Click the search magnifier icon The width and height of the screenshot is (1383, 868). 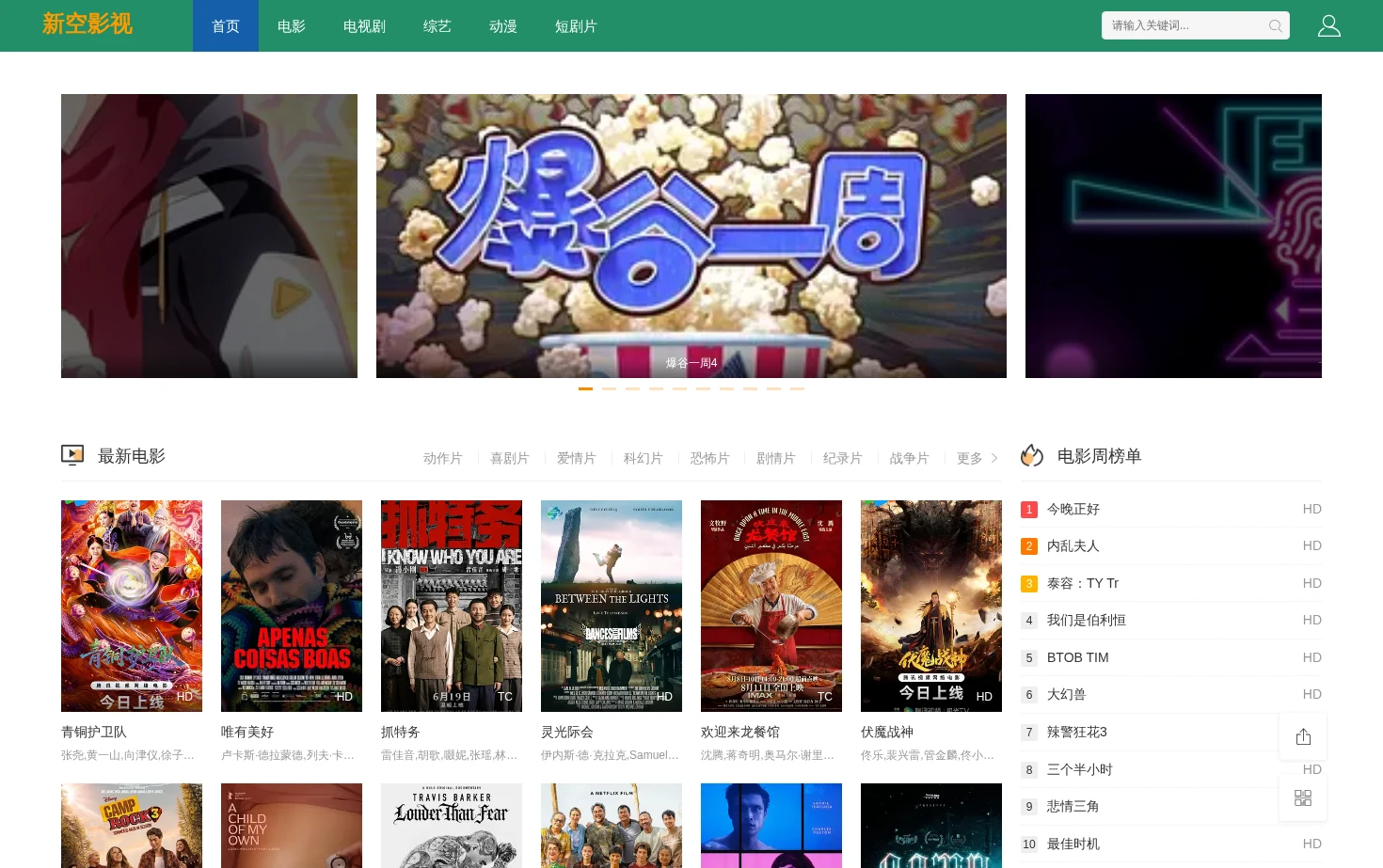pyautogui.click(x=1275, y=26)
